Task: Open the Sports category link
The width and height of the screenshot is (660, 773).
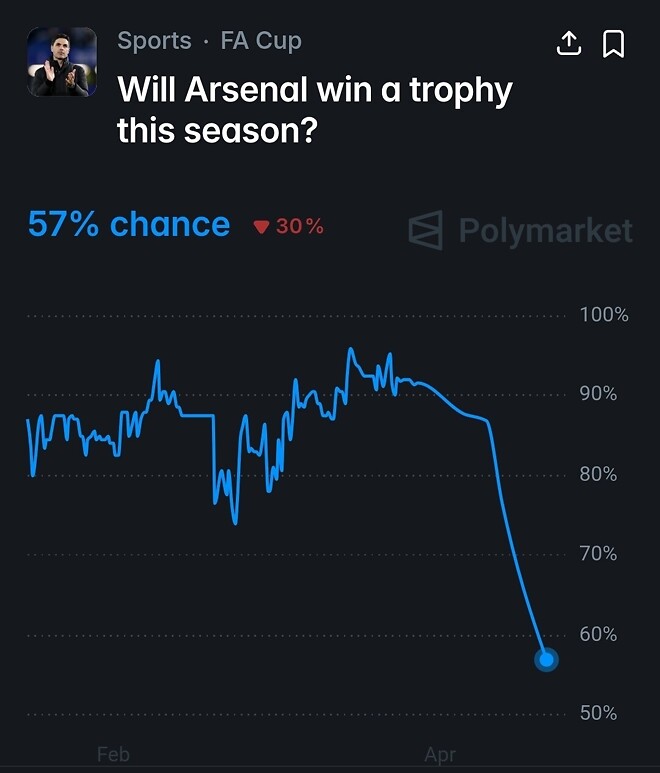Action: click(x=154, y=41)
